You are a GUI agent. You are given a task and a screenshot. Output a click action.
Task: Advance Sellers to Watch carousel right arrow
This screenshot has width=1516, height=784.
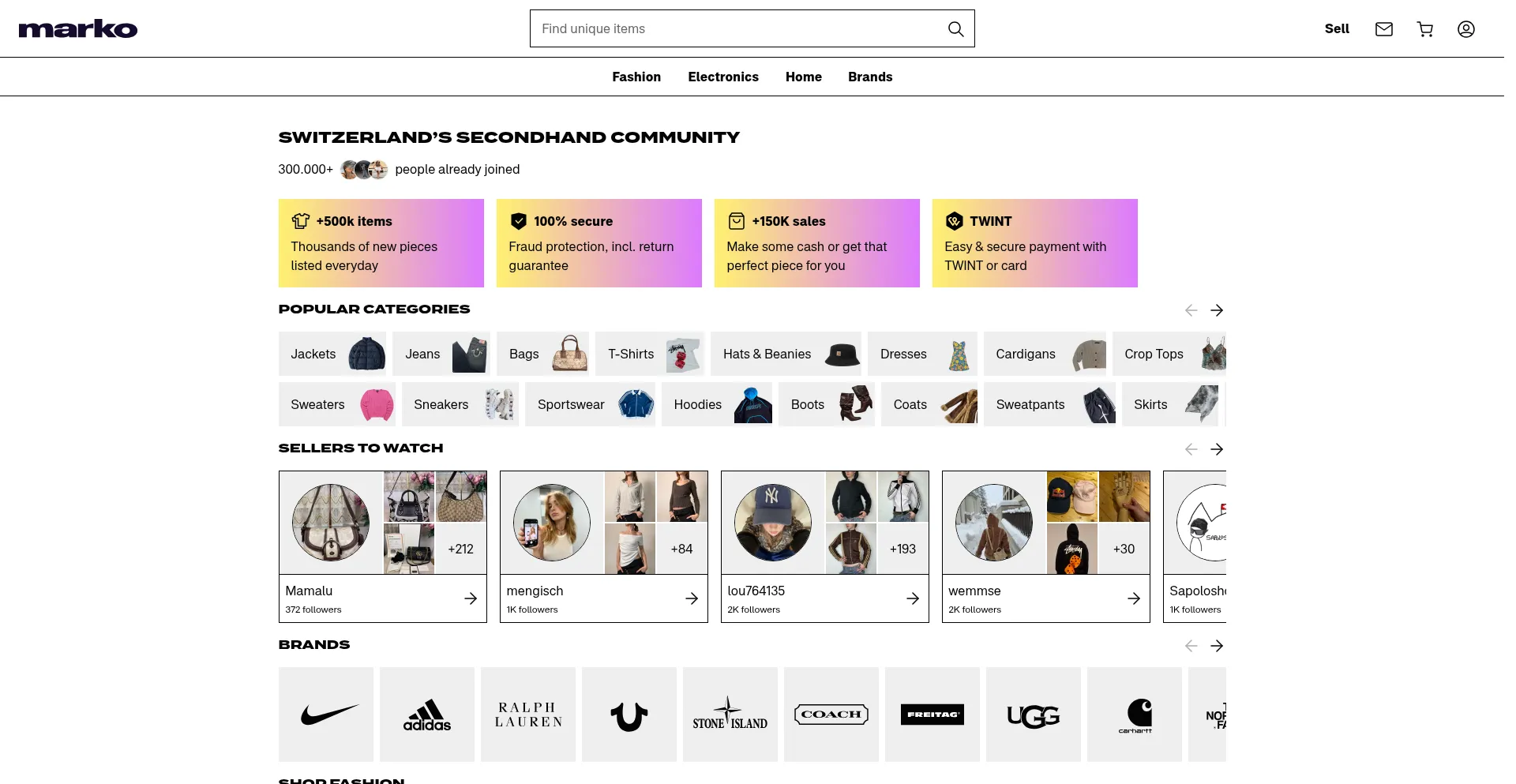coord(1217,449)
